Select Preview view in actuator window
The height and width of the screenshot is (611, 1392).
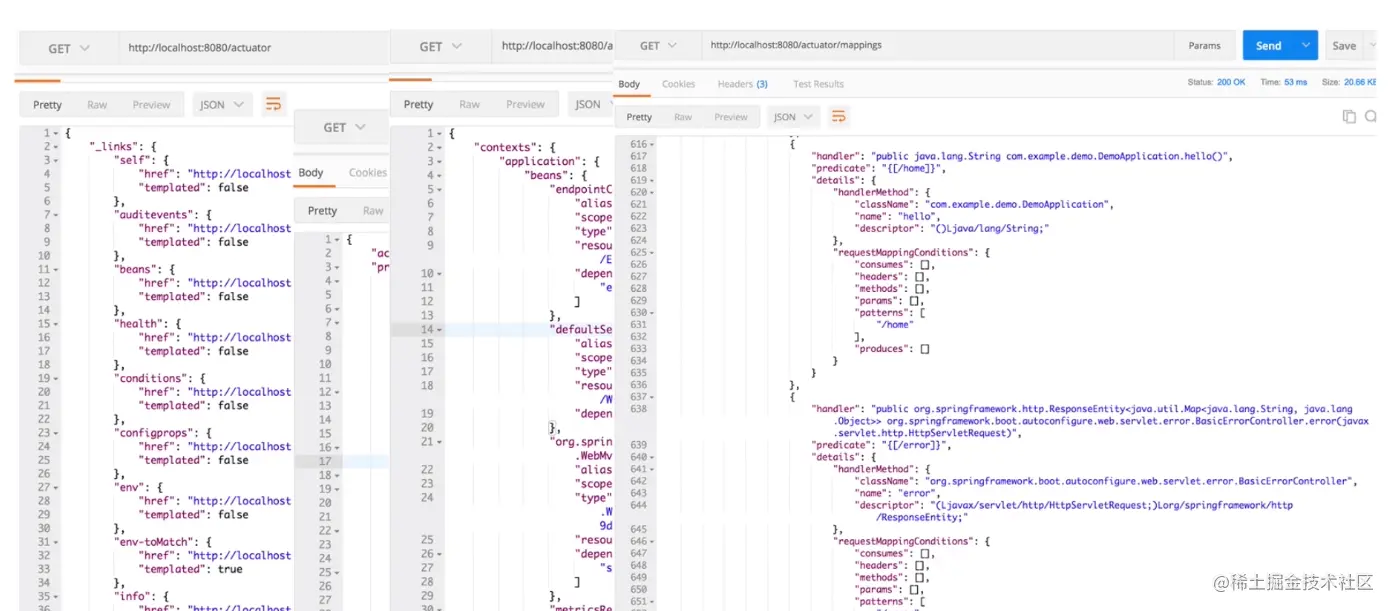151,104
